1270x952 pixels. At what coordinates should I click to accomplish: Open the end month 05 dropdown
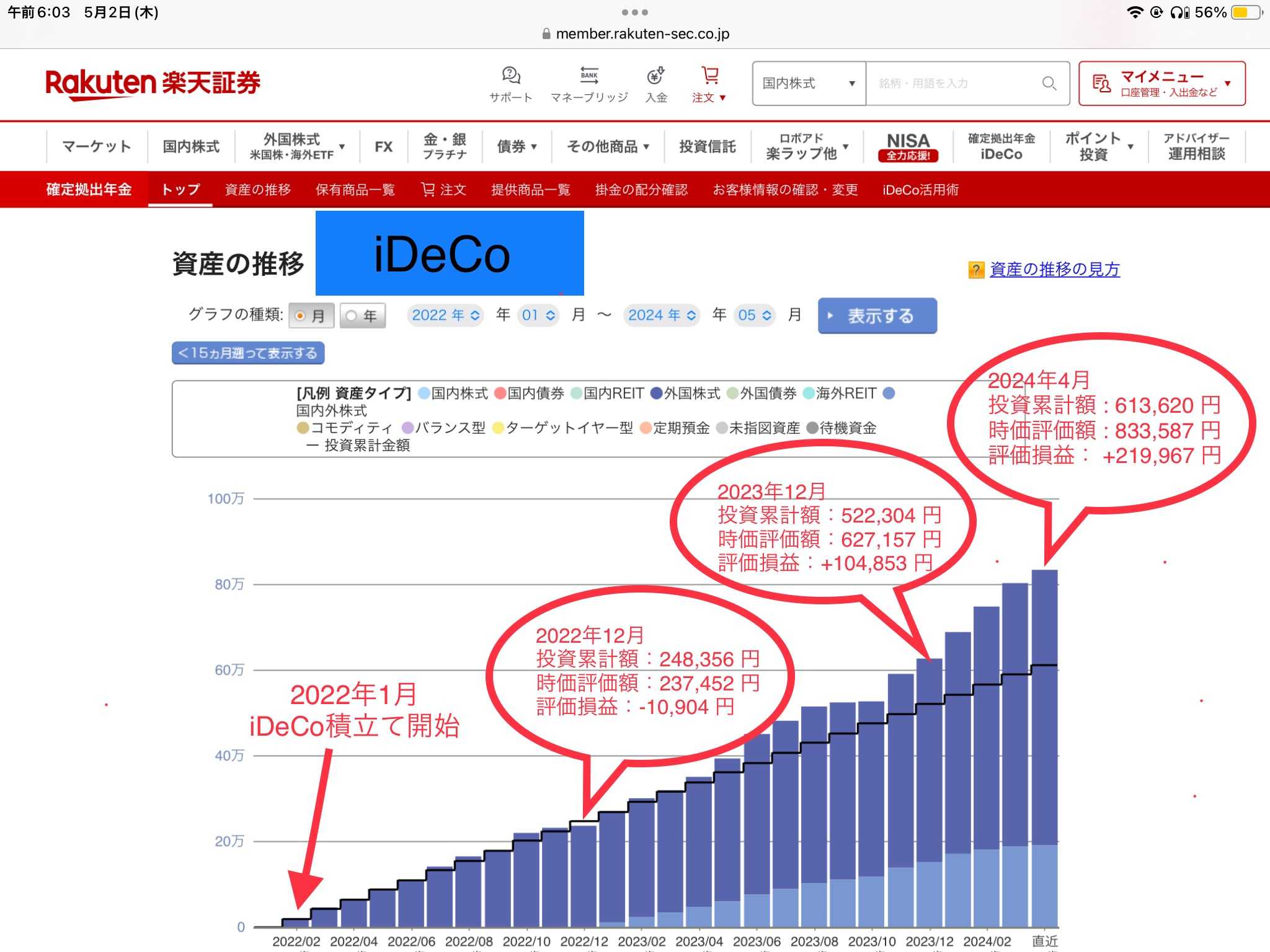click(754, 315)
